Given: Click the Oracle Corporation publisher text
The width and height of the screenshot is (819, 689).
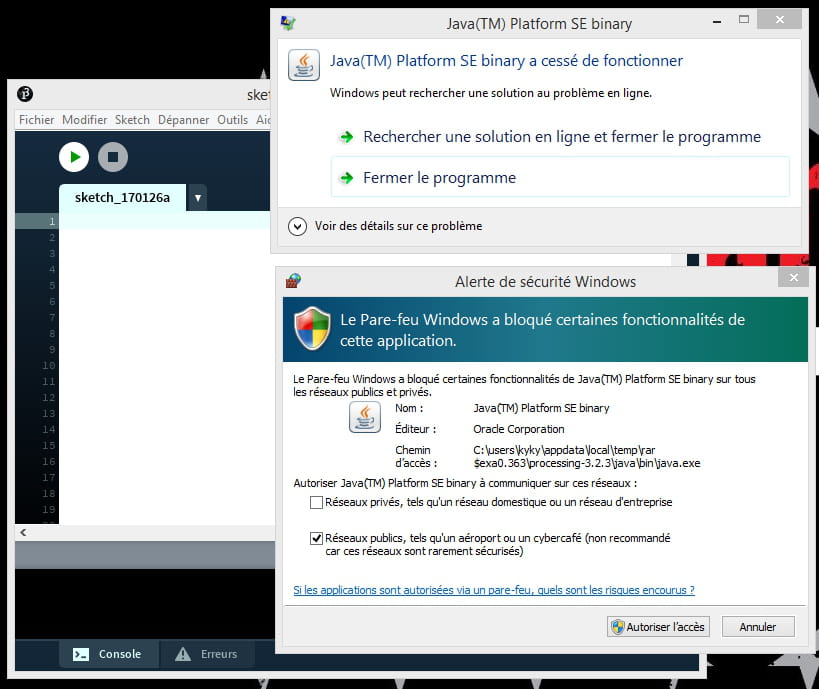Looking at the screenshot, I should 519,429.
